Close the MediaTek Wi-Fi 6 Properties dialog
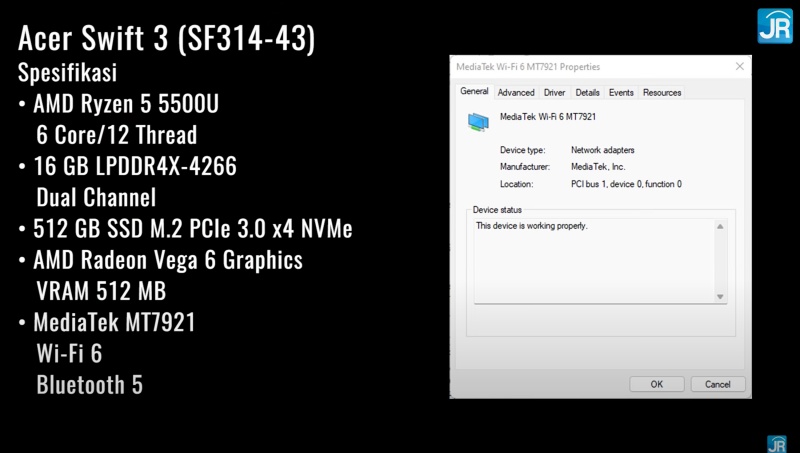Screen dimensions: 800x453 click(740, 67)
